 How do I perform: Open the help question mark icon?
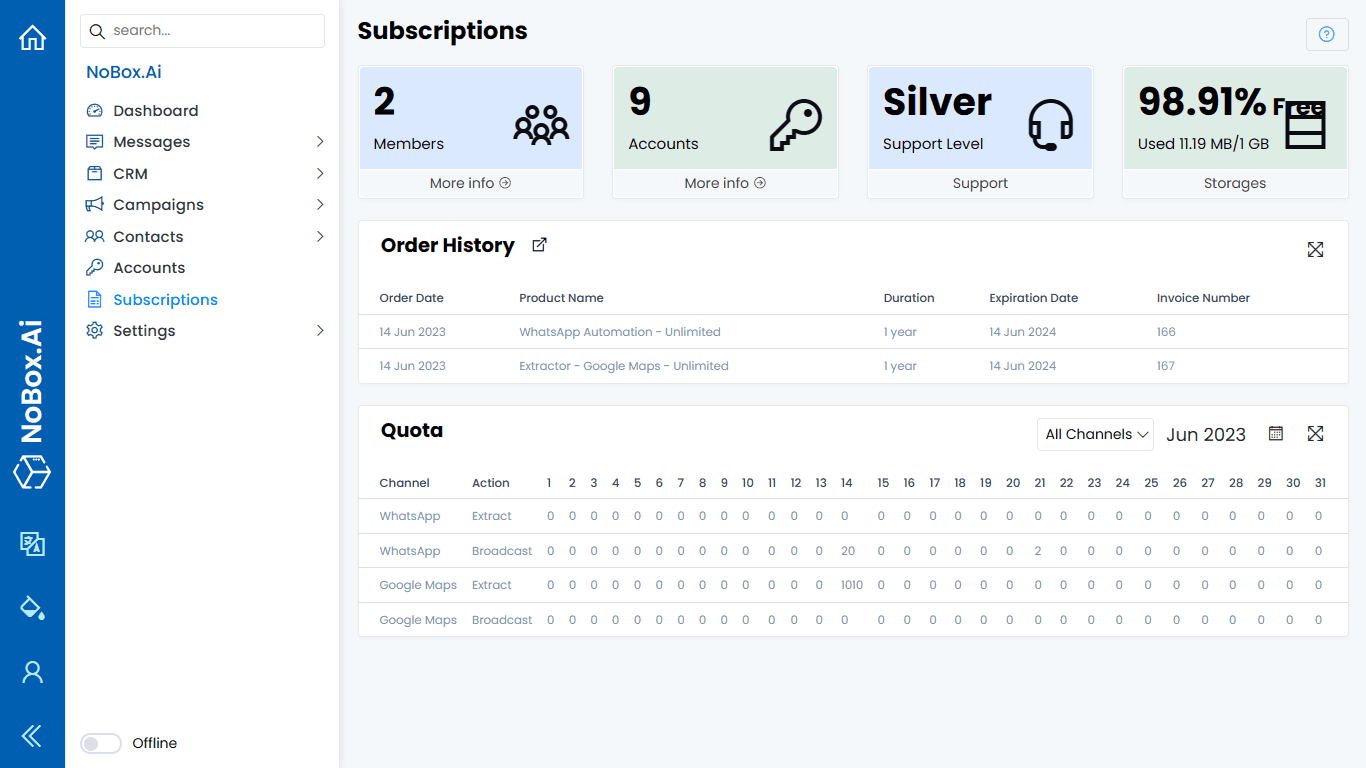click(1327, 34)
